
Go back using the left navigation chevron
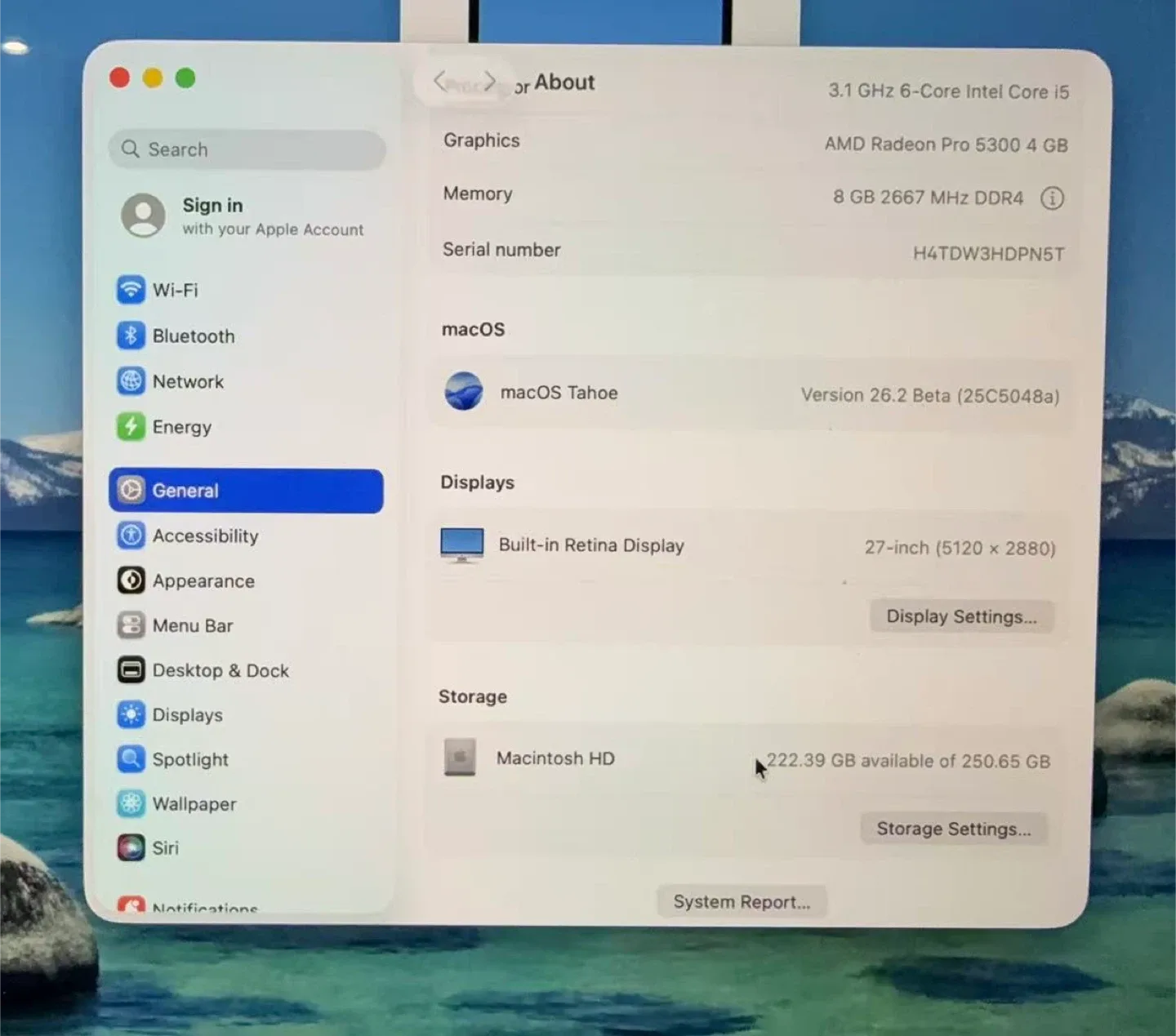(x=439, y=81)
